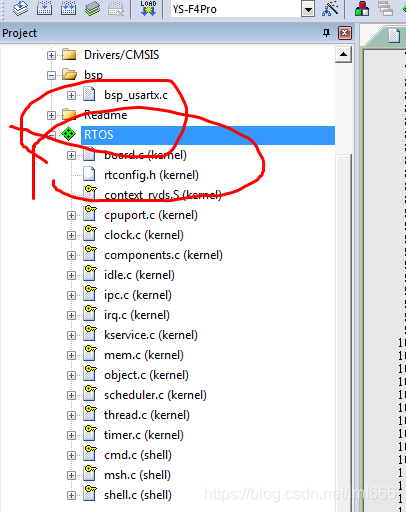Click the mem.c locked file icon
Screen dimensions: 406x512
click(90, 353)
